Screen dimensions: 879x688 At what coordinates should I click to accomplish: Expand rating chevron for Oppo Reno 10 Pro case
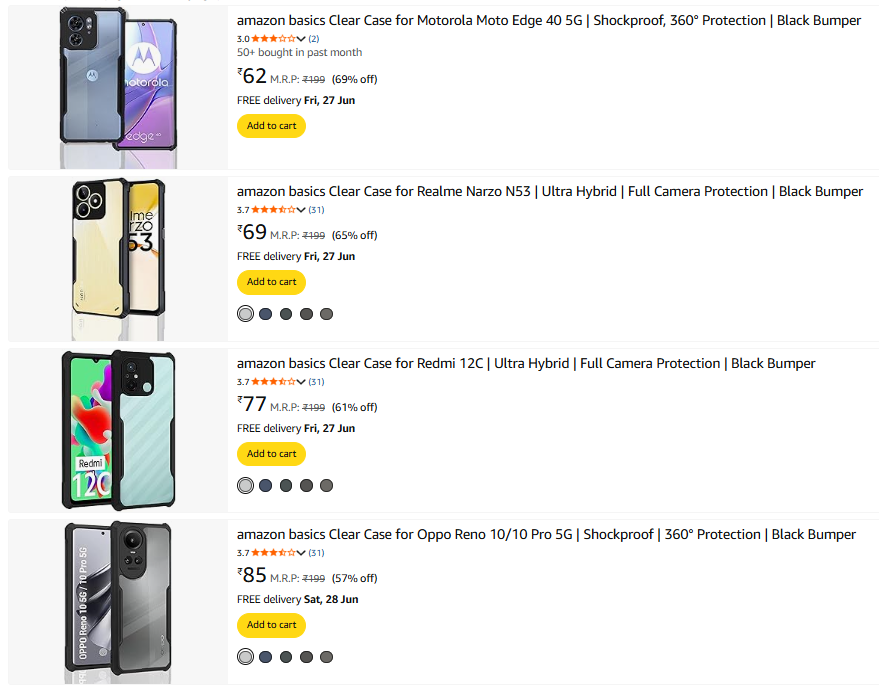[301, 553]
